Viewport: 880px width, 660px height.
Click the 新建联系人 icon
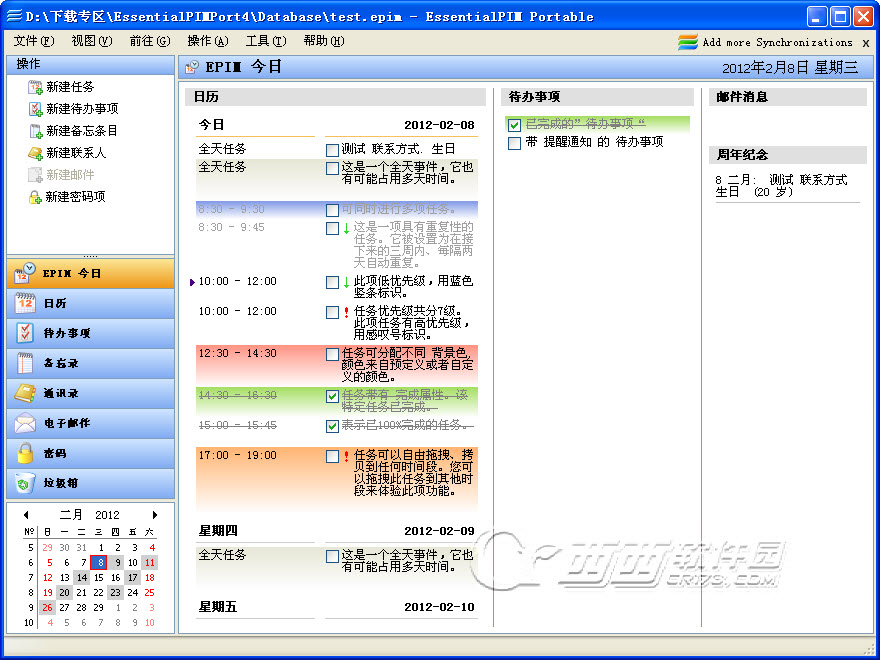point(35,153)
